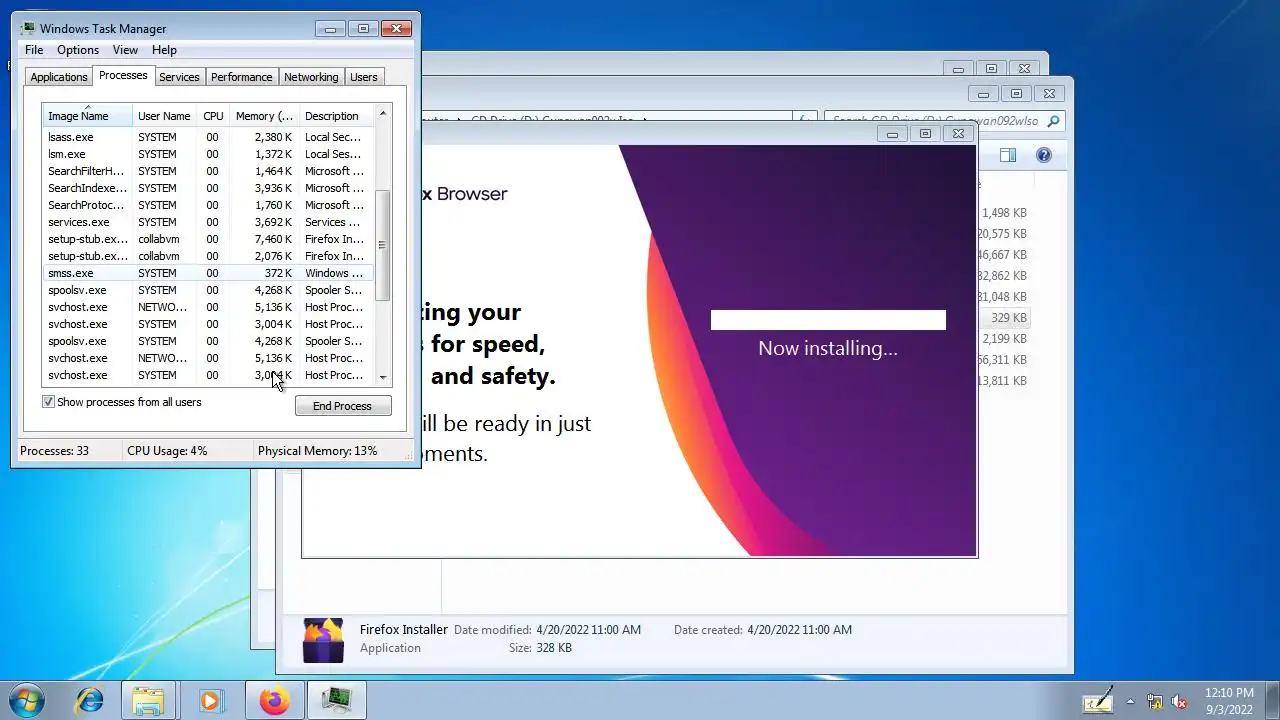Uncheck Show processes from all users

click(x=48, y=402)
